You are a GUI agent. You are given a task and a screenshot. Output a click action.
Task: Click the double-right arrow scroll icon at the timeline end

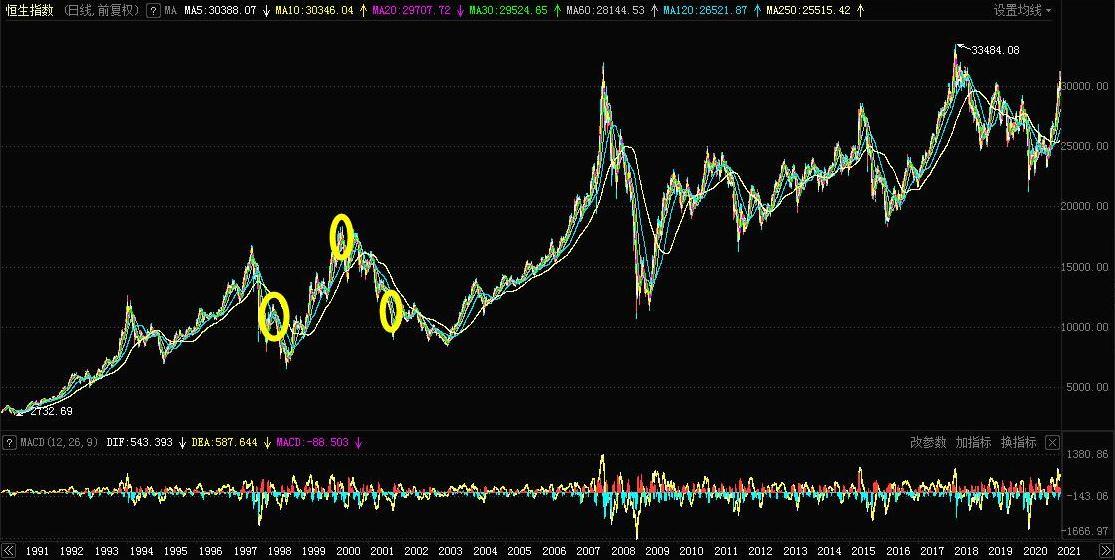(1106, 551)
